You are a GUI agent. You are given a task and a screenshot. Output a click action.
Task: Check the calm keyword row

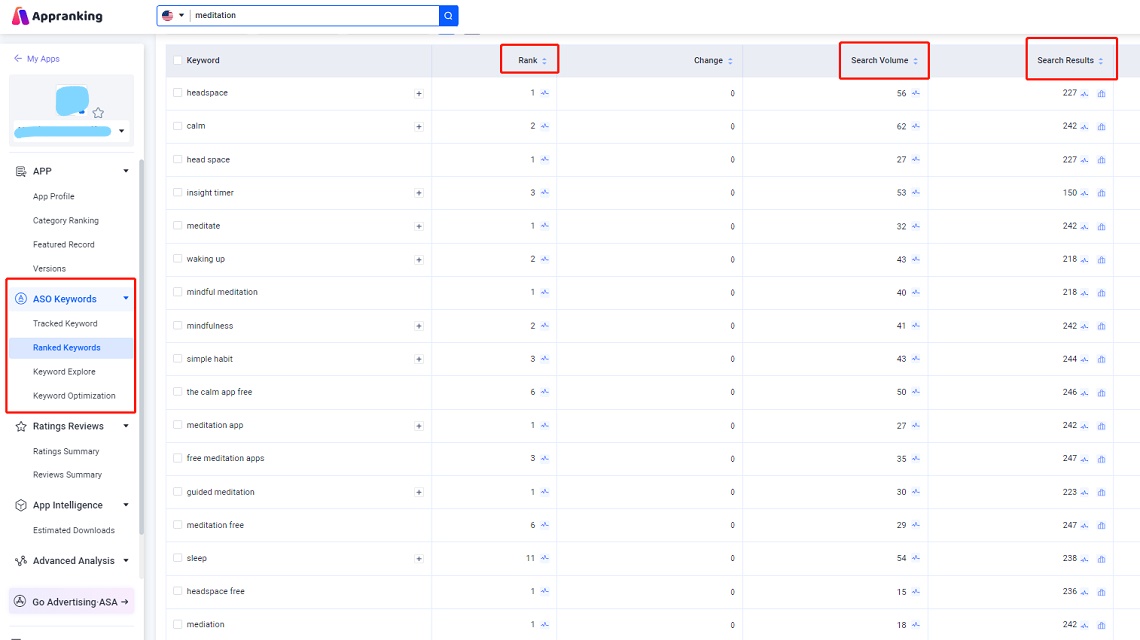177,126
